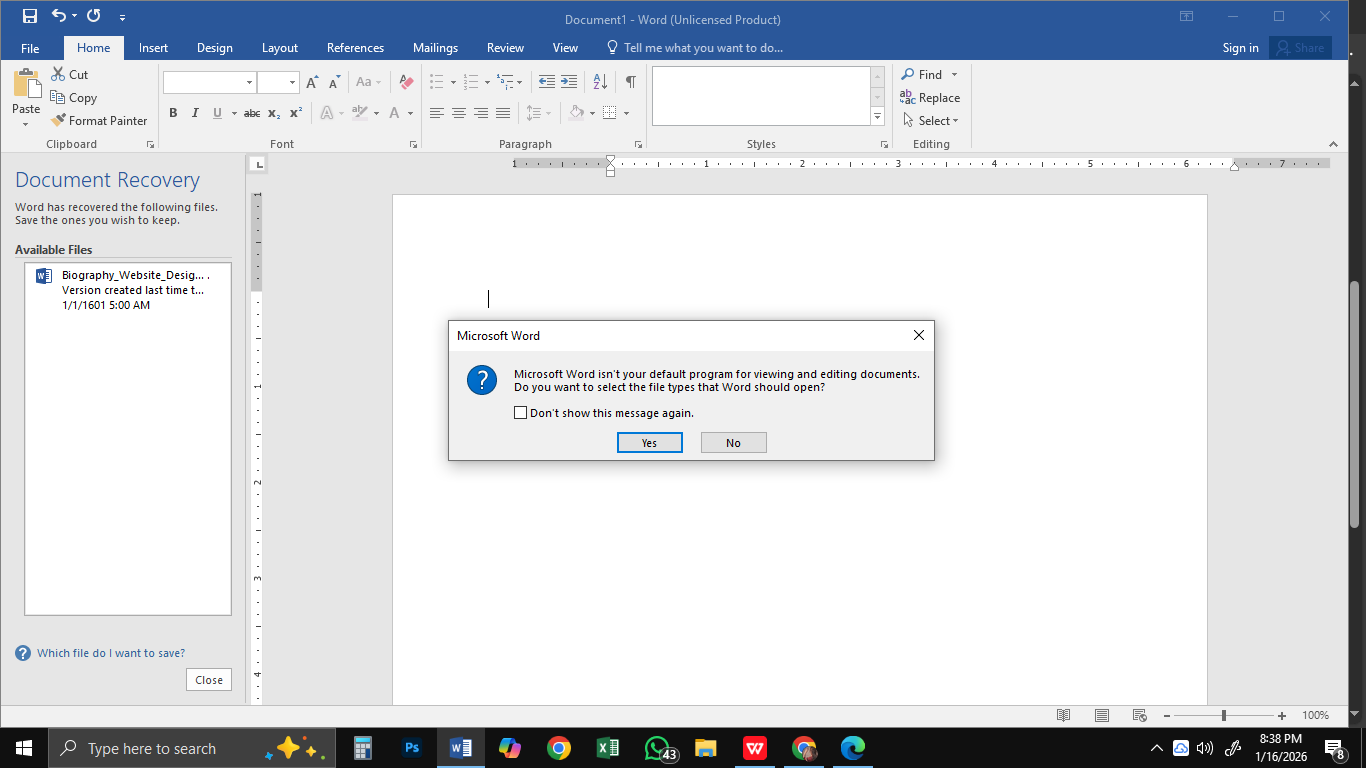This screenshot has height=768, width=1366.
Task: Align text right
Action: click(x=481, y=113)
